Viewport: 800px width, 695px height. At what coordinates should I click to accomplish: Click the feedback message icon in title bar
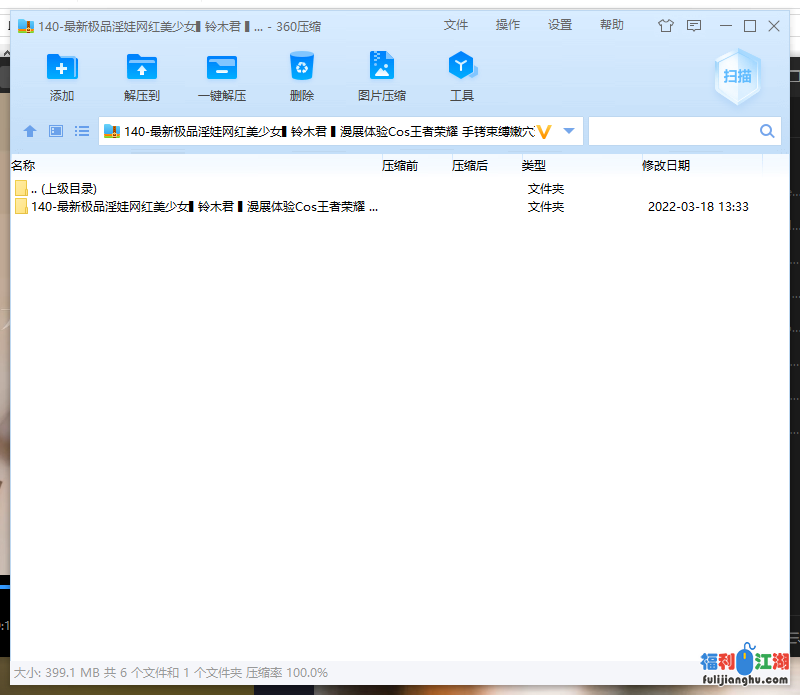click(694, 26)
